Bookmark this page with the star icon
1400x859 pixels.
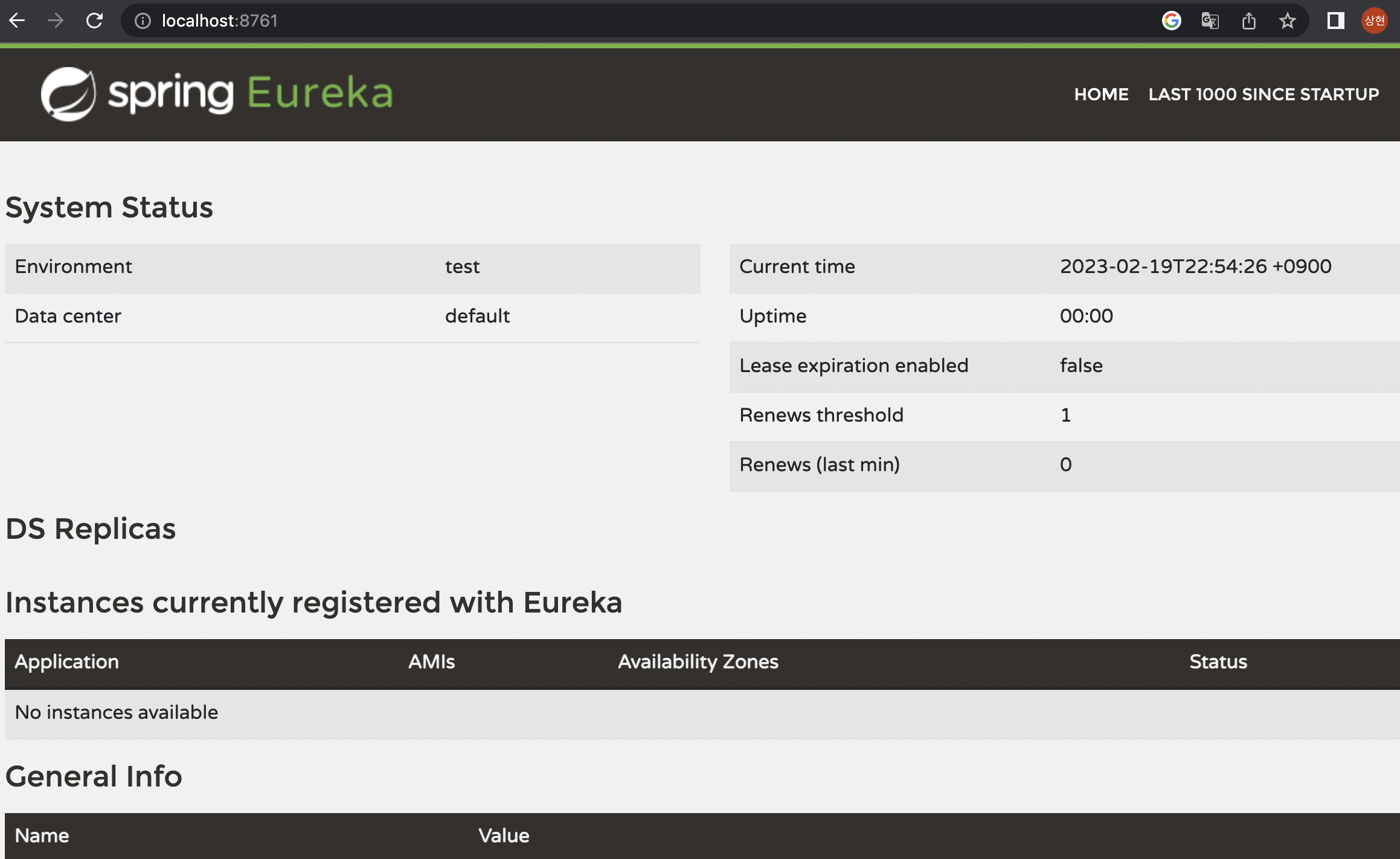pyautogui.click(x=1288, y=21)
